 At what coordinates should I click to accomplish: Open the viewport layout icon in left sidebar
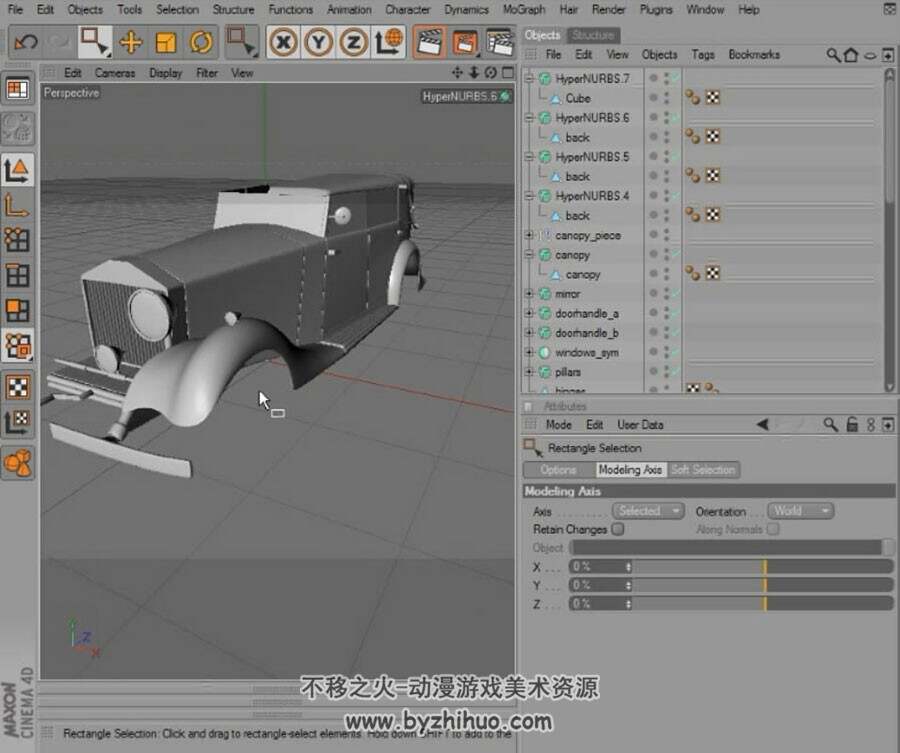pyautogui.click(x=18, y=89)
